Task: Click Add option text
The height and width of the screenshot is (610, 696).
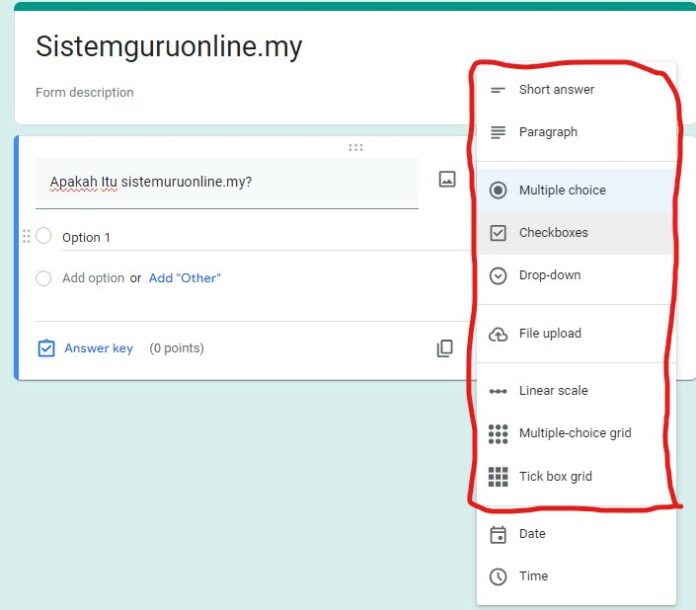Action: click(93, 278)
